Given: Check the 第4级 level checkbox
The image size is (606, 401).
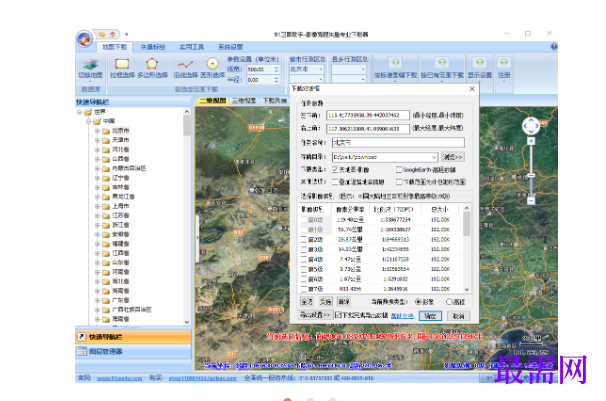Looking at the screenshot, I should click(x=304, y=259).
